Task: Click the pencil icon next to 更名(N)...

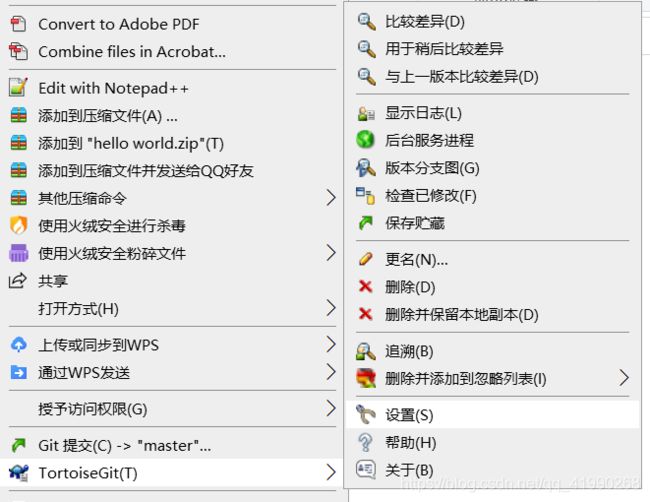Action: (x=366, y=259)
